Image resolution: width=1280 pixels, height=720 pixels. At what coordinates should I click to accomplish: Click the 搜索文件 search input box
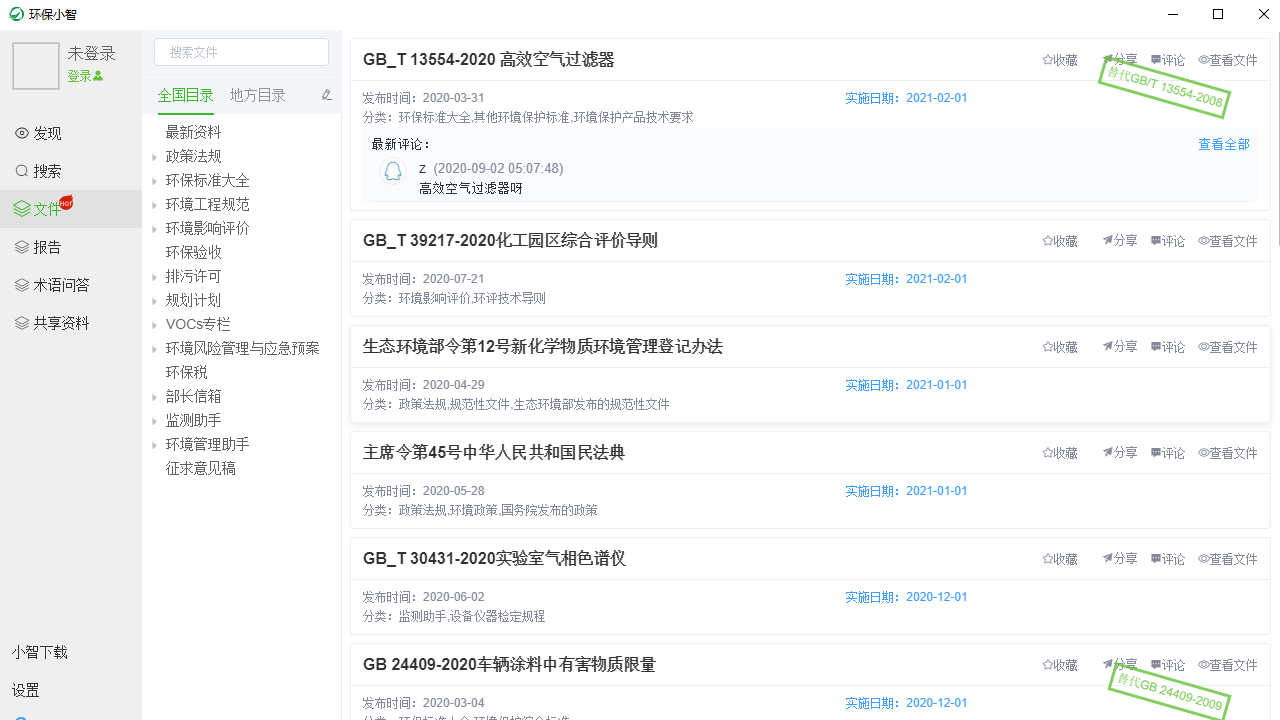click(240, 51)
